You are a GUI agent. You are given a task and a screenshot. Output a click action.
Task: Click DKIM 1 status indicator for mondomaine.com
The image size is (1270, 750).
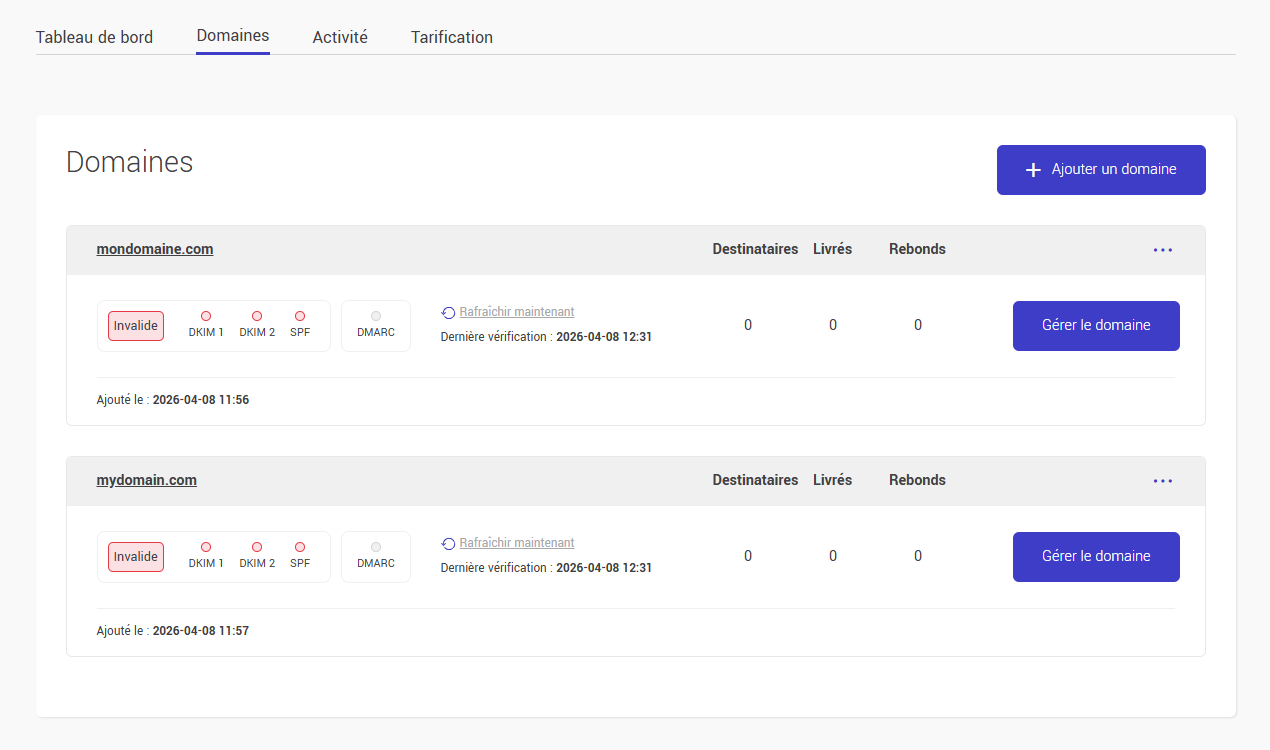point(206,316)
